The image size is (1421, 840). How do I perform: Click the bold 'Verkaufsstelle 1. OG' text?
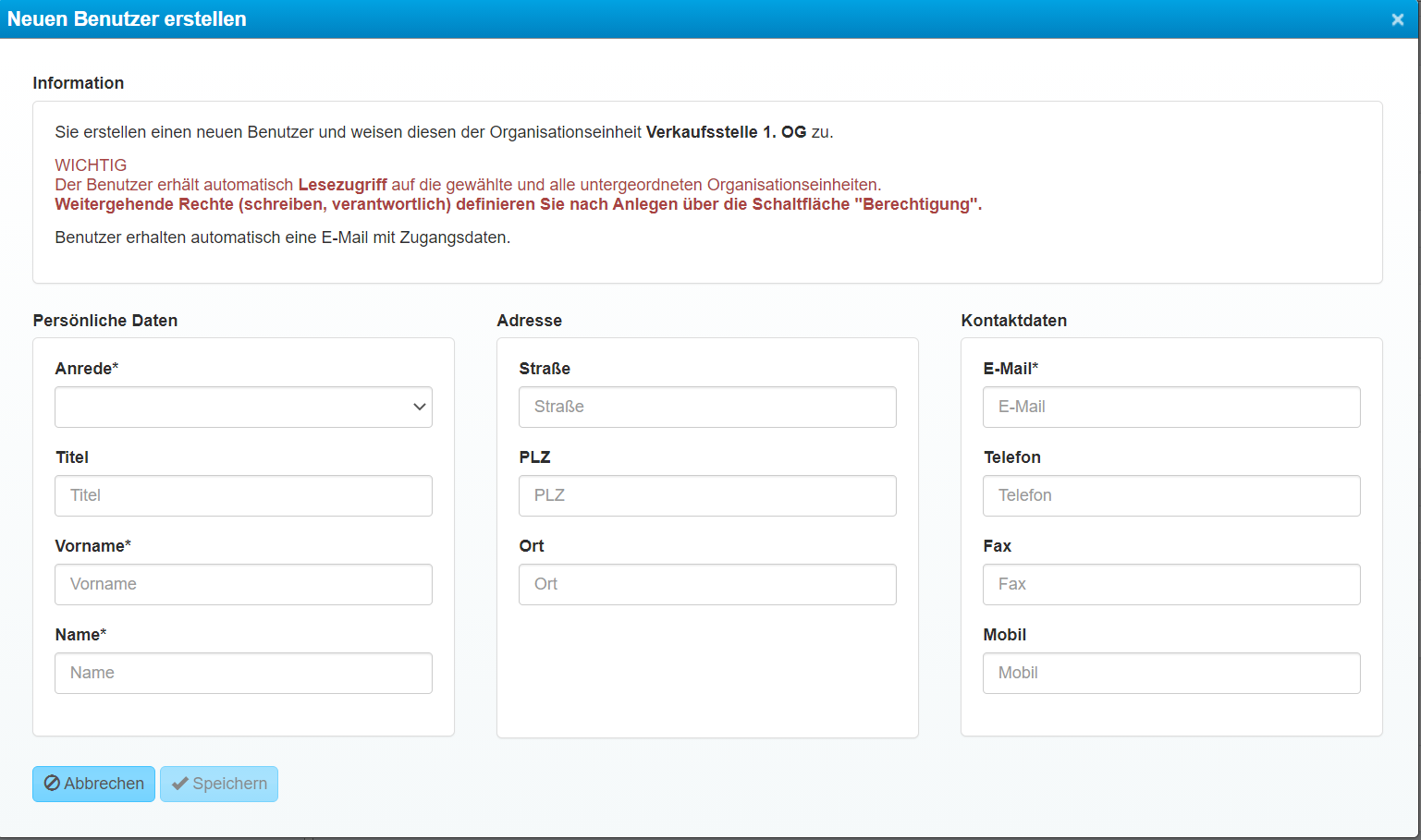(x=726, y=132)
